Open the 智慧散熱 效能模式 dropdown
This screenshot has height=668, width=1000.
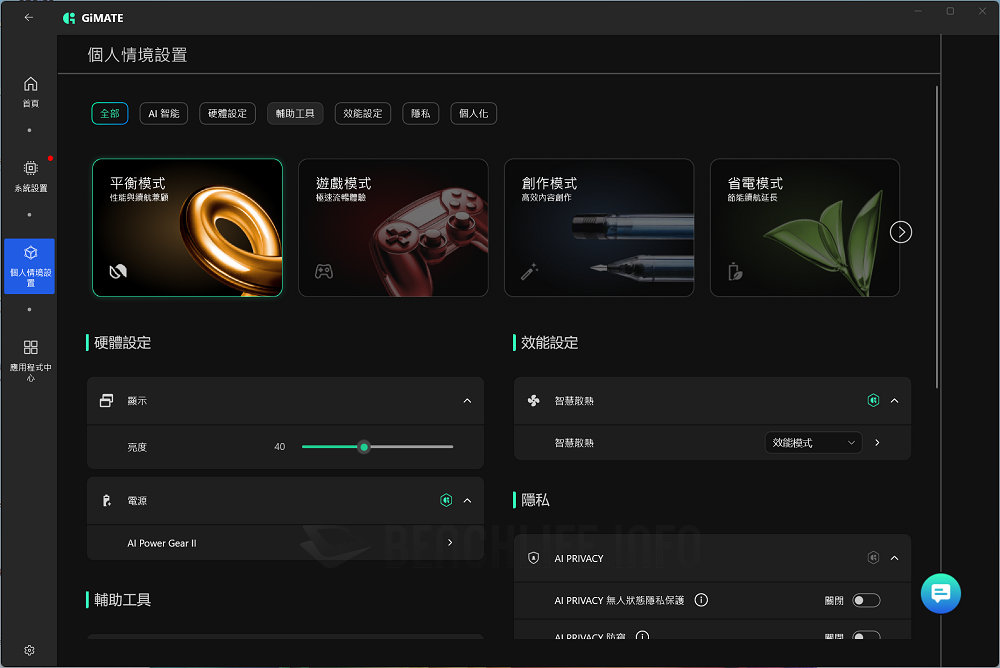coord(813,442)
